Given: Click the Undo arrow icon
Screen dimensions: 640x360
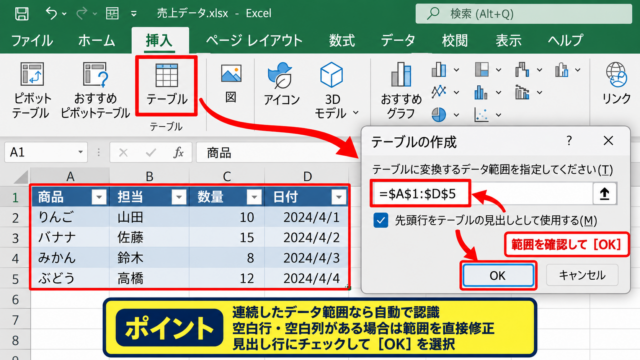Looking at the screenshot, I should (51, 13).
